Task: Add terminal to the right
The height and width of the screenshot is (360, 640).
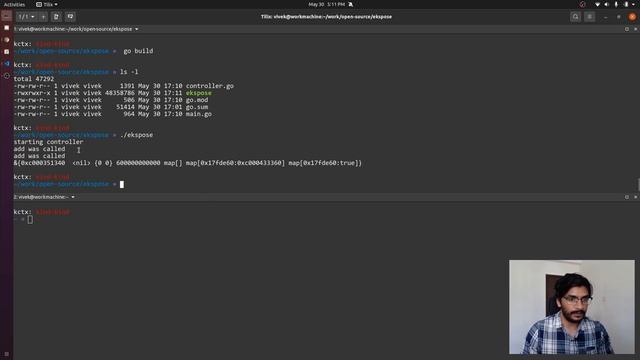Action: pos(56,17)
